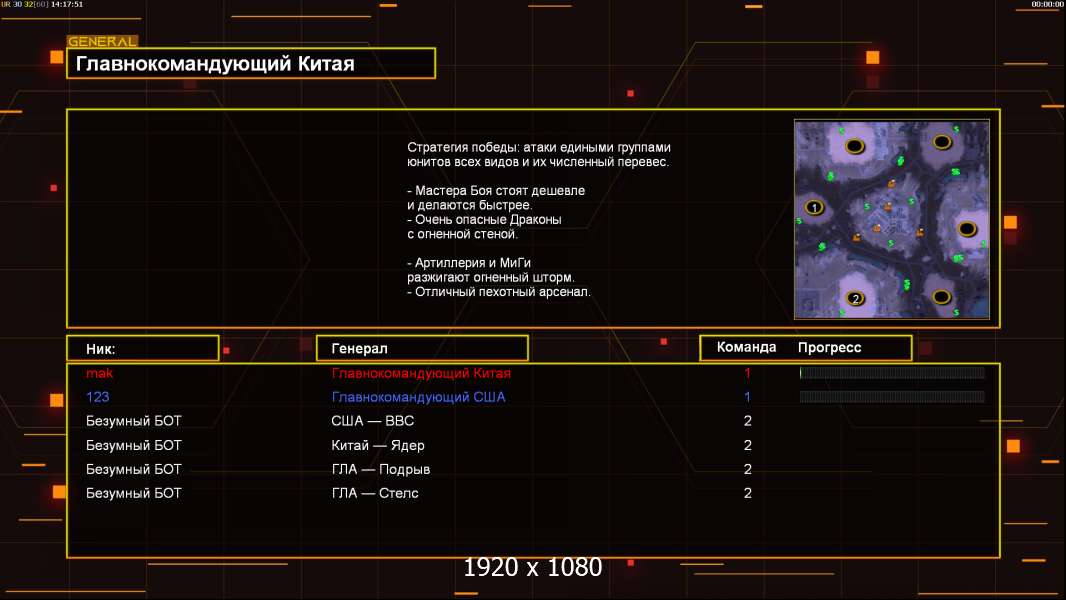
Task: Select the empty start slot in minimap's northwest corner
Action: pyautogui.click(x=855, y=146)
